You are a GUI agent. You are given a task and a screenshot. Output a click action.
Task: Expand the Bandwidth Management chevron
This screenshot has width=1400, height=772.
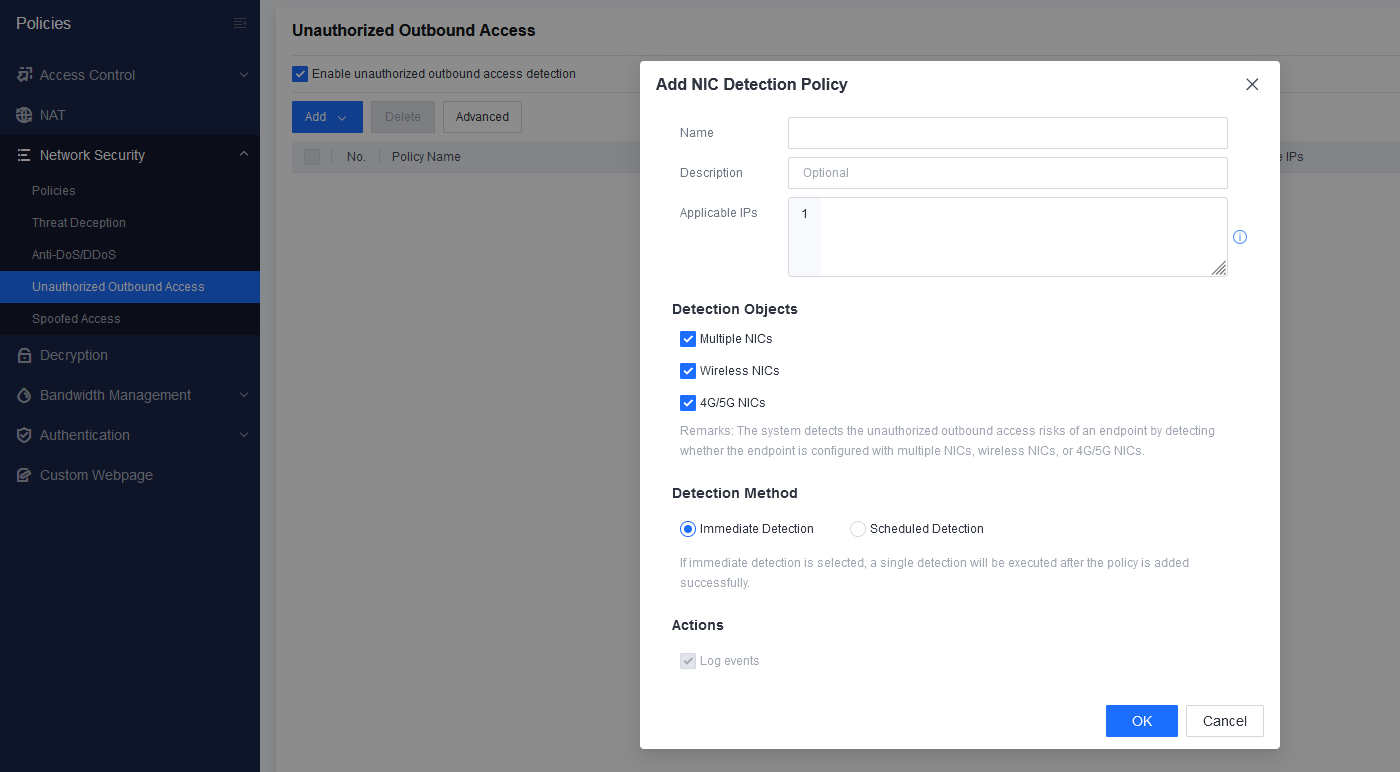244,395
